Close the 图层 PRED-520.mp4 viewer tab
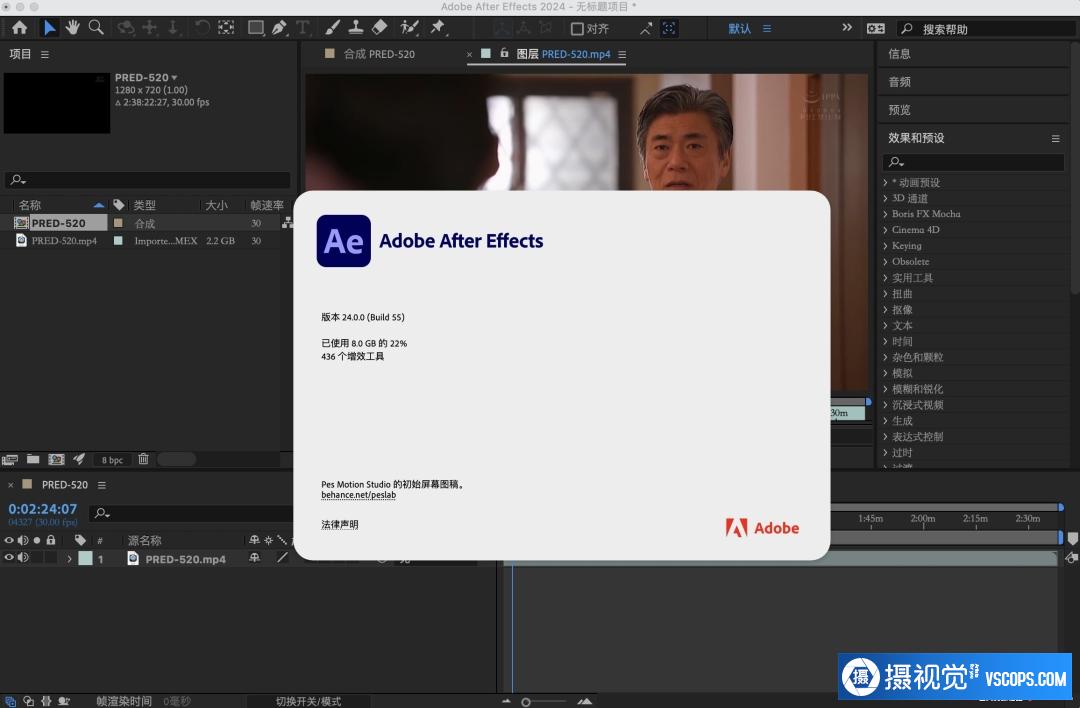 (x=469, y=54)
